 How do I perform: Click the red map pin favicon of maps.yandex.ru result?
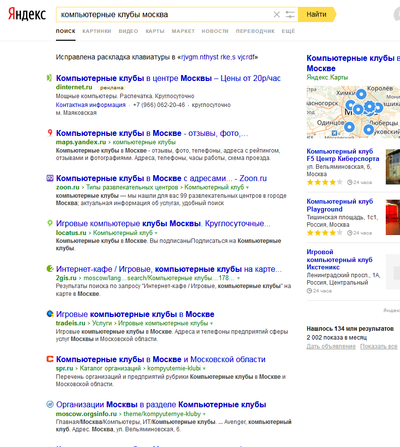click(x=50, y=133)
